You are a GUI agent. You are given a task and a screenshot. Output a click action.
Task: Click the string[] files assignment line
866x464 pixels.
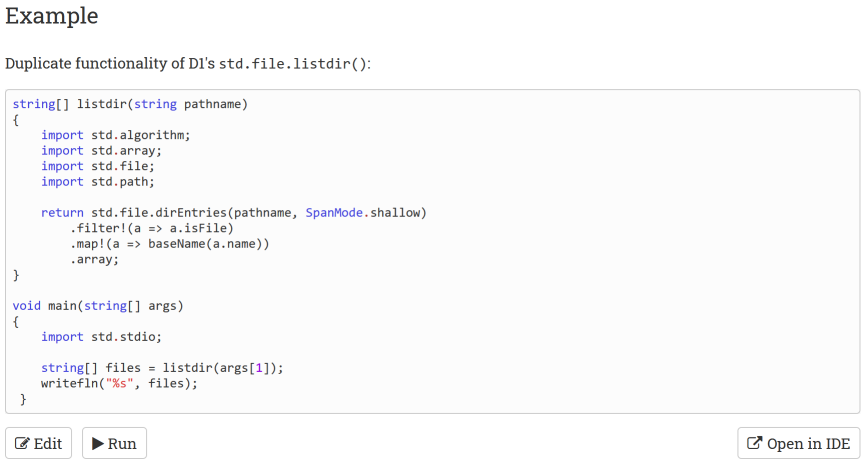[x=162, y=367]
